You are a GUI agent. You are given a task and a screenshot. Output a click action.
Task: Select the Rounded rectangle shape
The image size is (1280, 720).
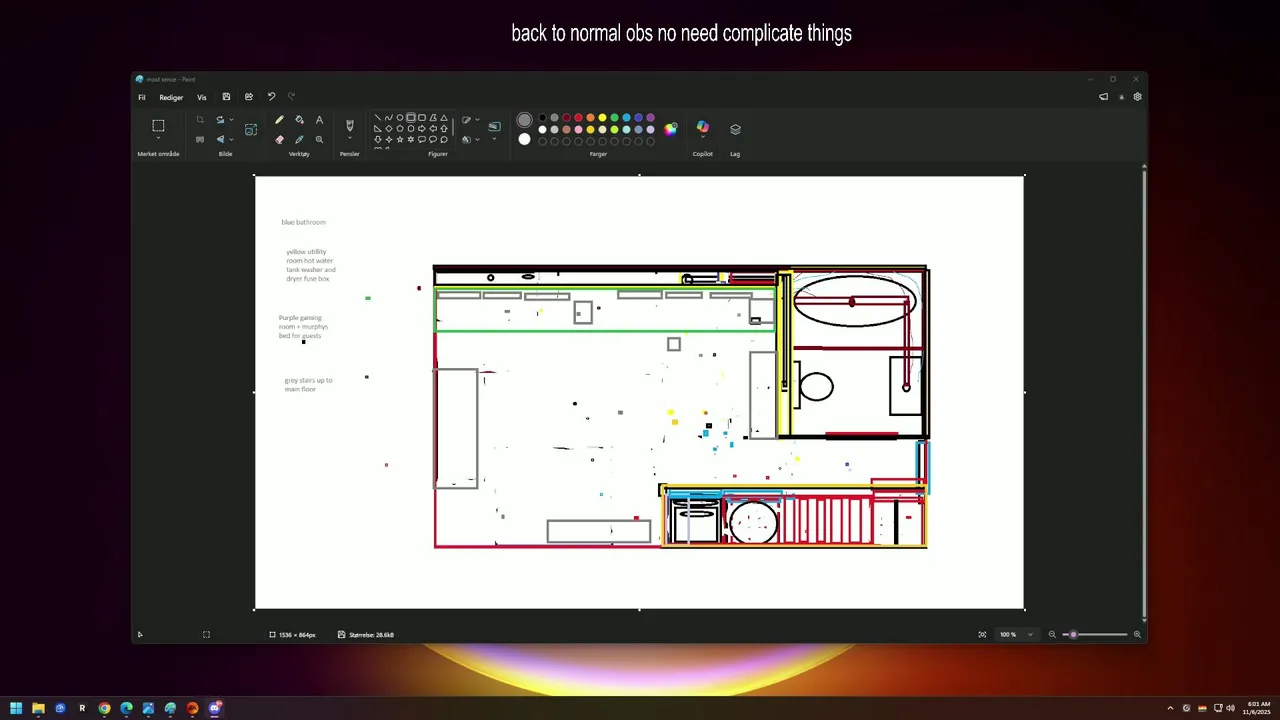(x=422, y=118)
